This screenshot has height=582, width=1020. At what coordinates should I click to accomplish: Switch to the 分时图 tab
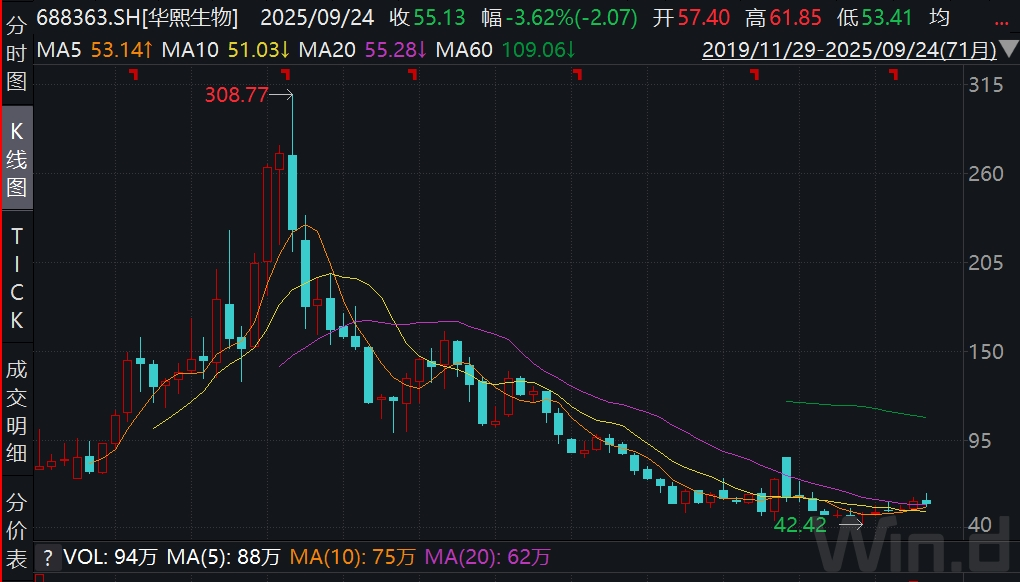pyautogui.click(x=16, y=53)
